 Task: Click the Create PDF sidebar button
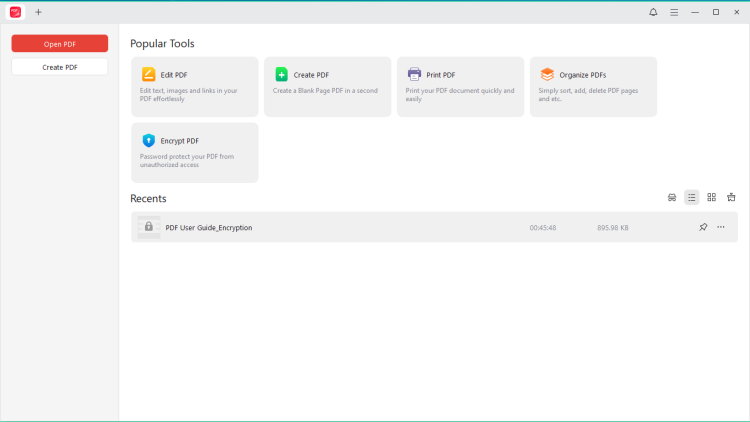[60, 67]
